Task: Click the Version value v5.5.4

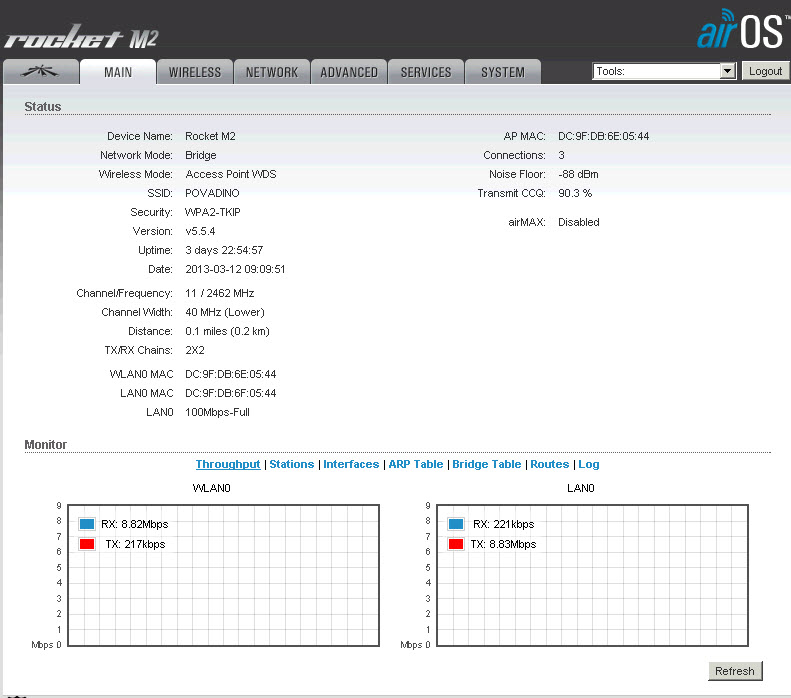Action: tap(200, 231)
